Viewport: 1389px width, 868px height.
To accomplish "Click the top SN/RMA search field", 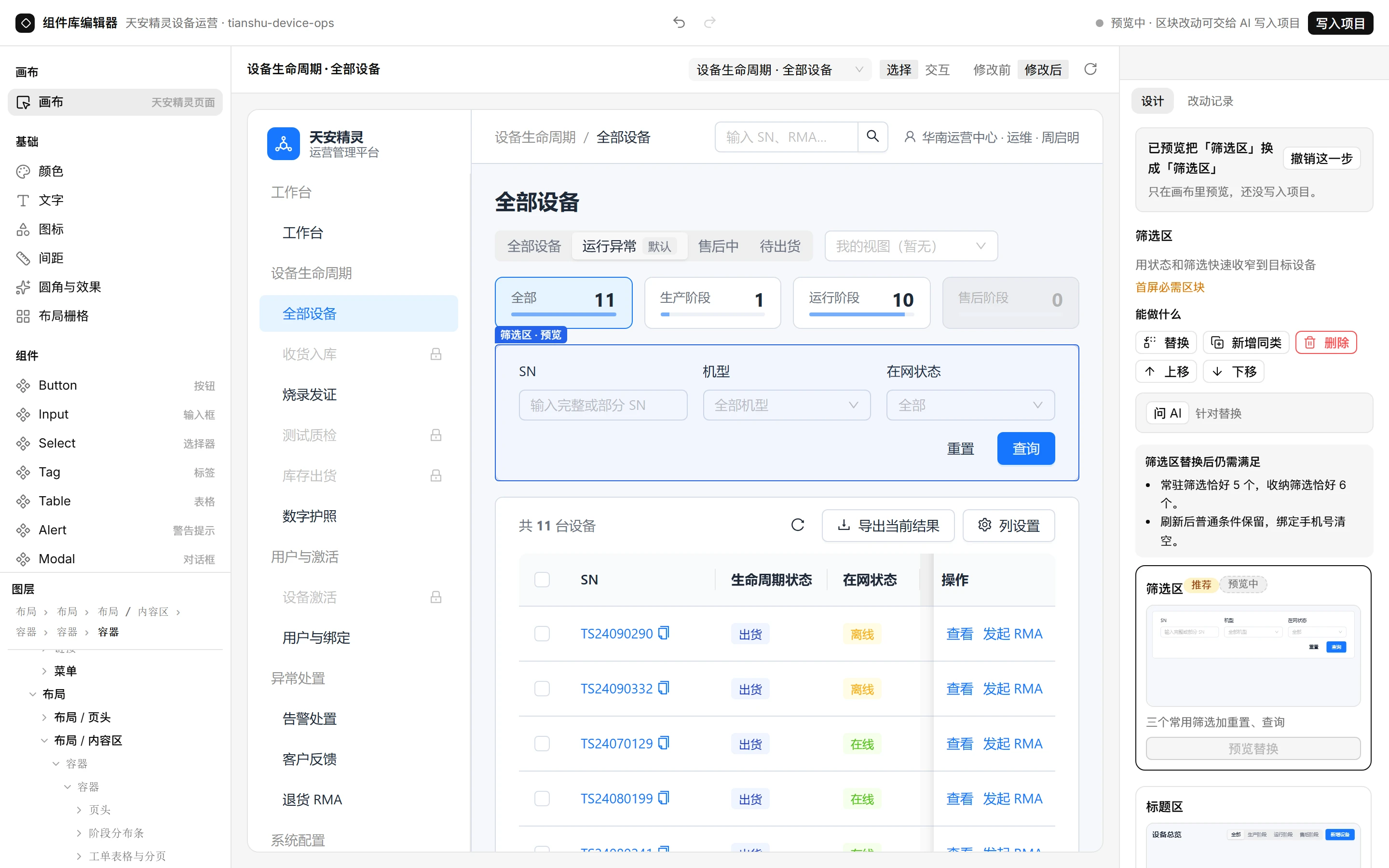I will (x=786, y=136).
